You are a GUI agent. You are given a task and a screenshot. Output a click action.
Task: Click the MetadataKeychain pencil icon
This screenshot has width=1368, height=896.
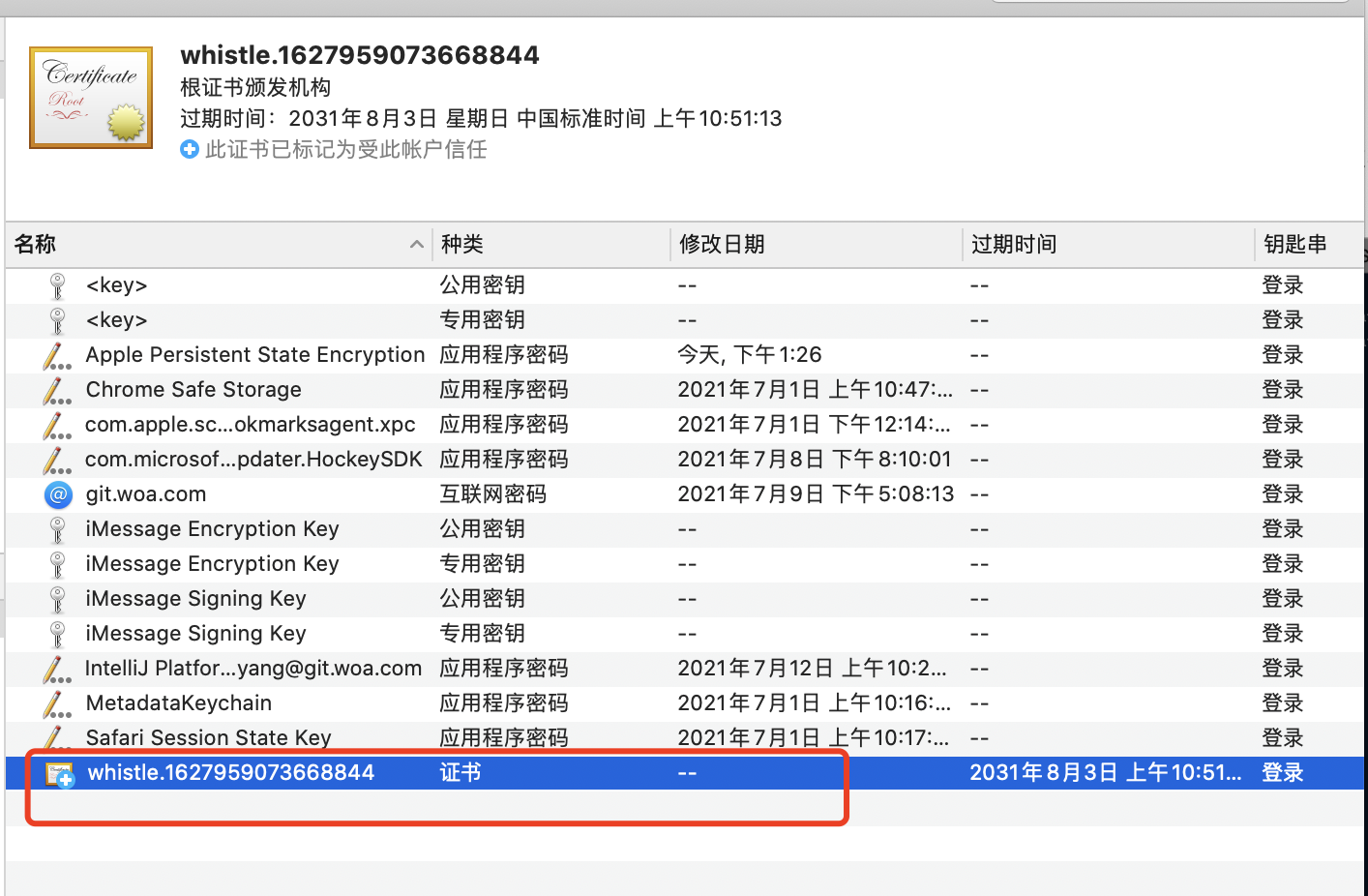(x=57, y=703)
